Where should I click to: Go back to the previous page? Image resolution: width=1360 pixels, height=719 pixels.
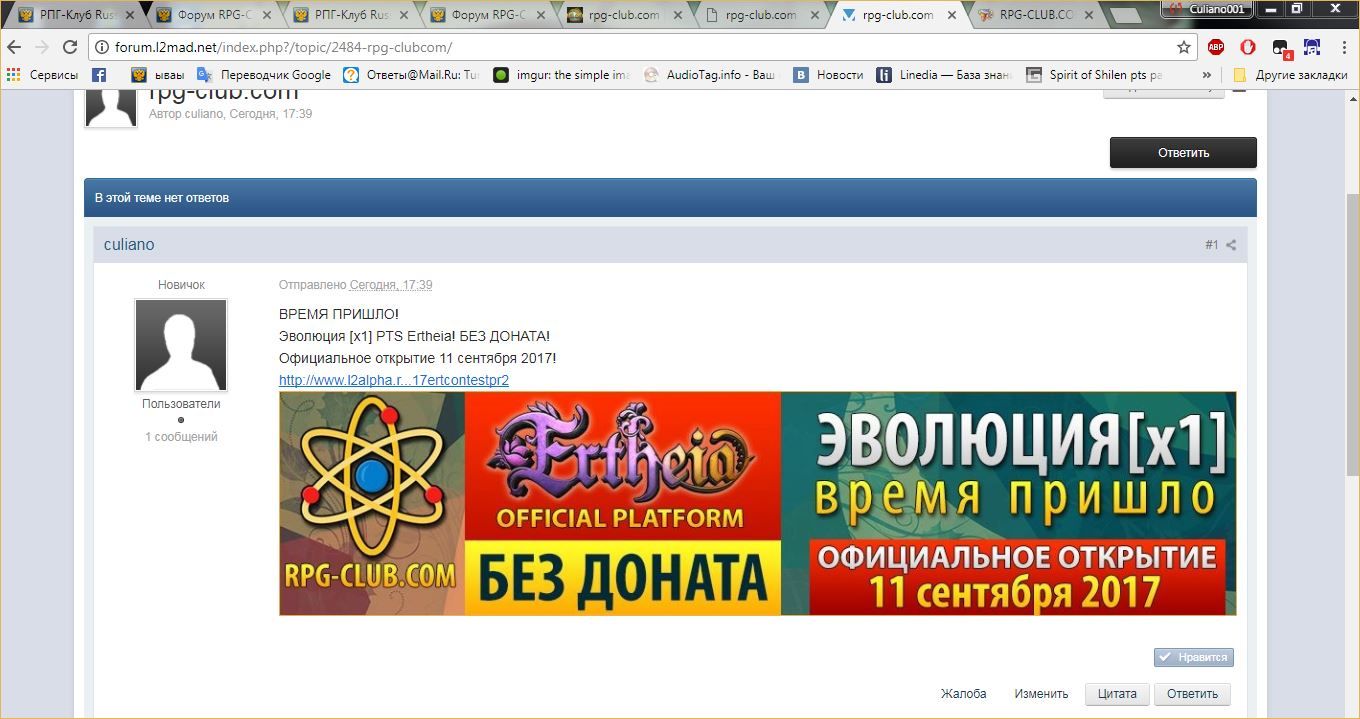point(14,47)
